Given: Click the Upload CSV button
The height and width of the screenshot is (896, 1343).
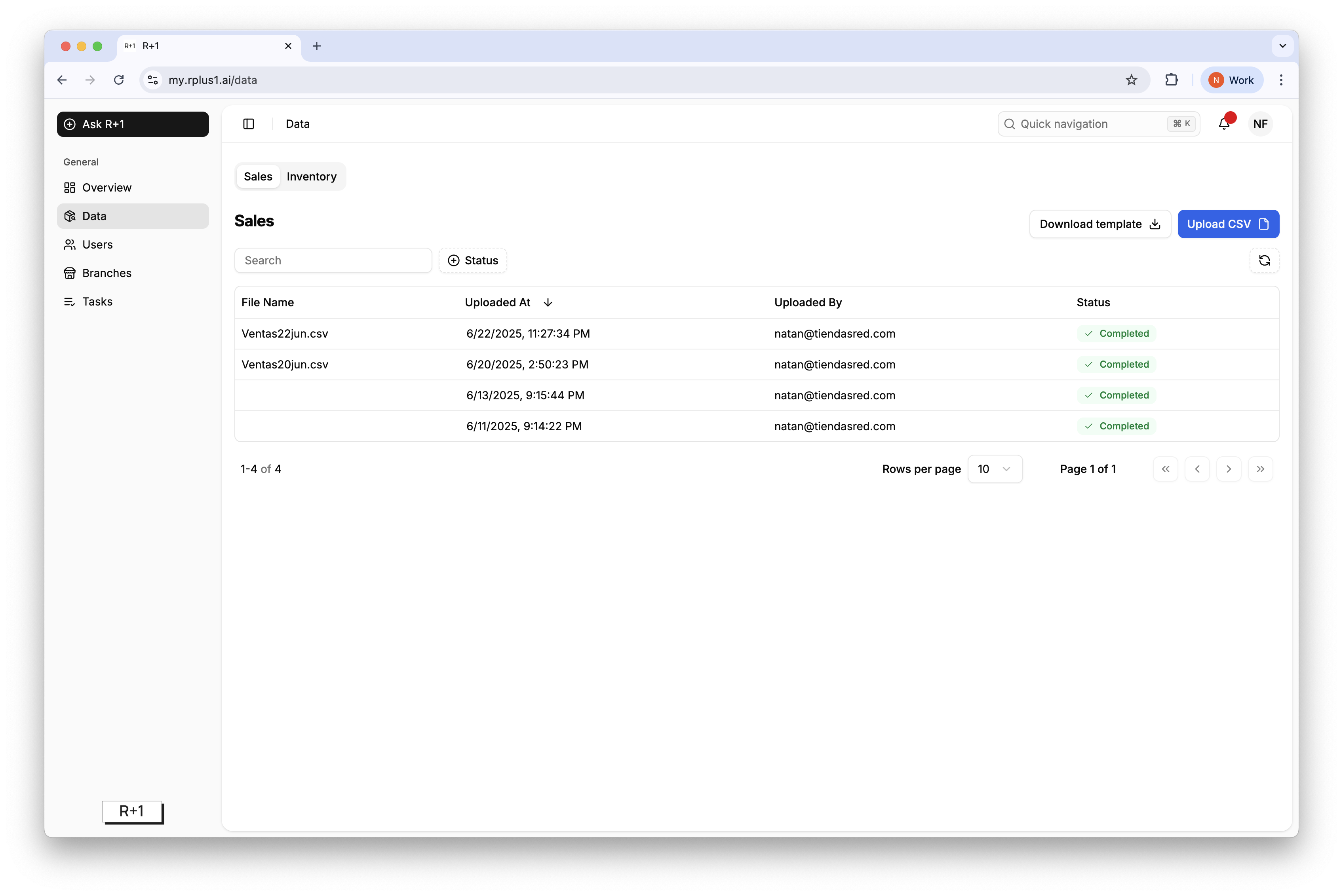Looking at the screenshot, I should coord(1227,224).
